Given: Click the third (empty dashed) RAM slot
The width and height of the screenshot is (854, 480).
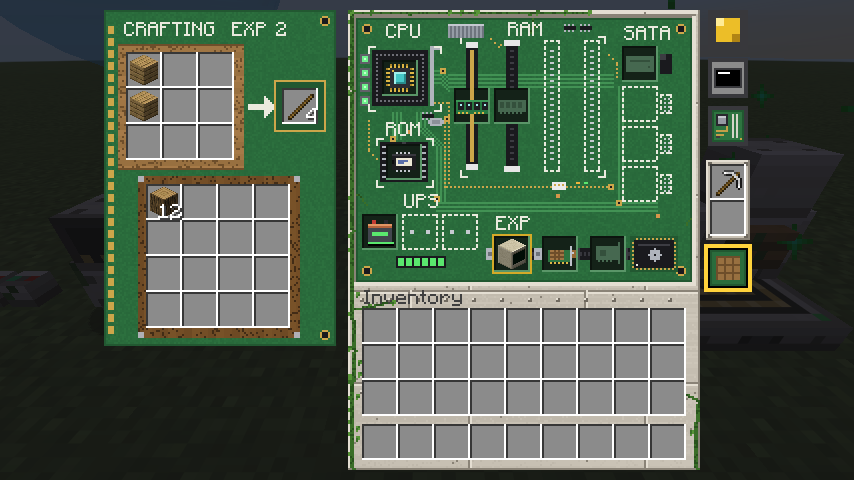Looking at the screenshot, I should point(552,106).
